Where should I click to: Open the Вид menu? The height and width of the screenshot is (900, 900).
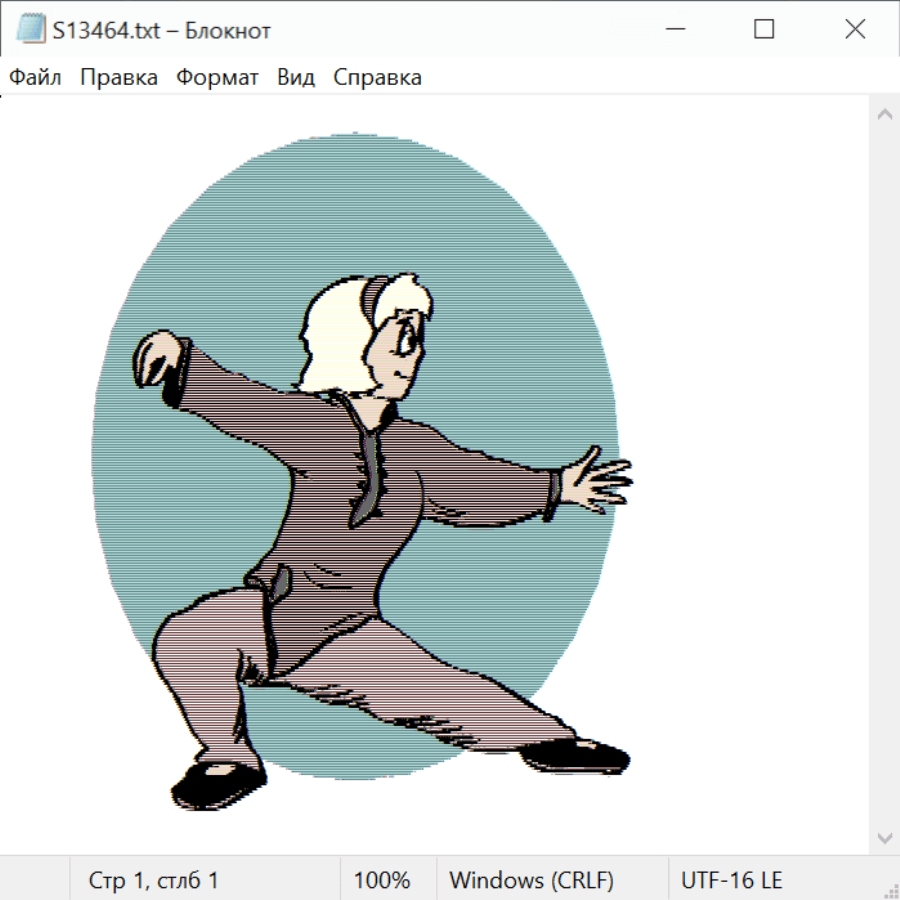tap(296, 78)
